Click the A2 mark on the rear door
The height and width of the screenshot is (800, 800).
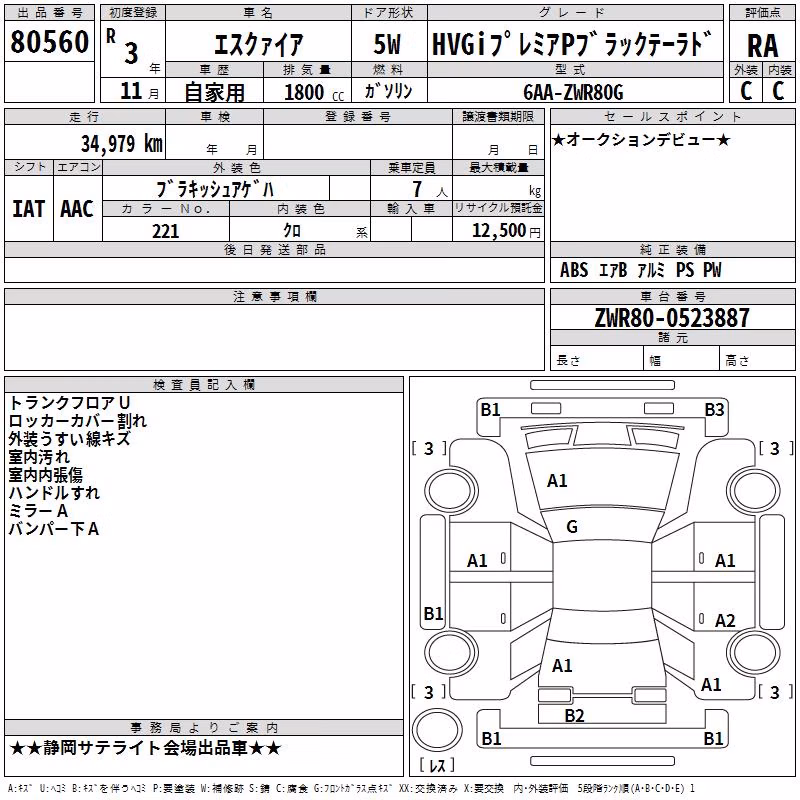[x=725, y=620]
